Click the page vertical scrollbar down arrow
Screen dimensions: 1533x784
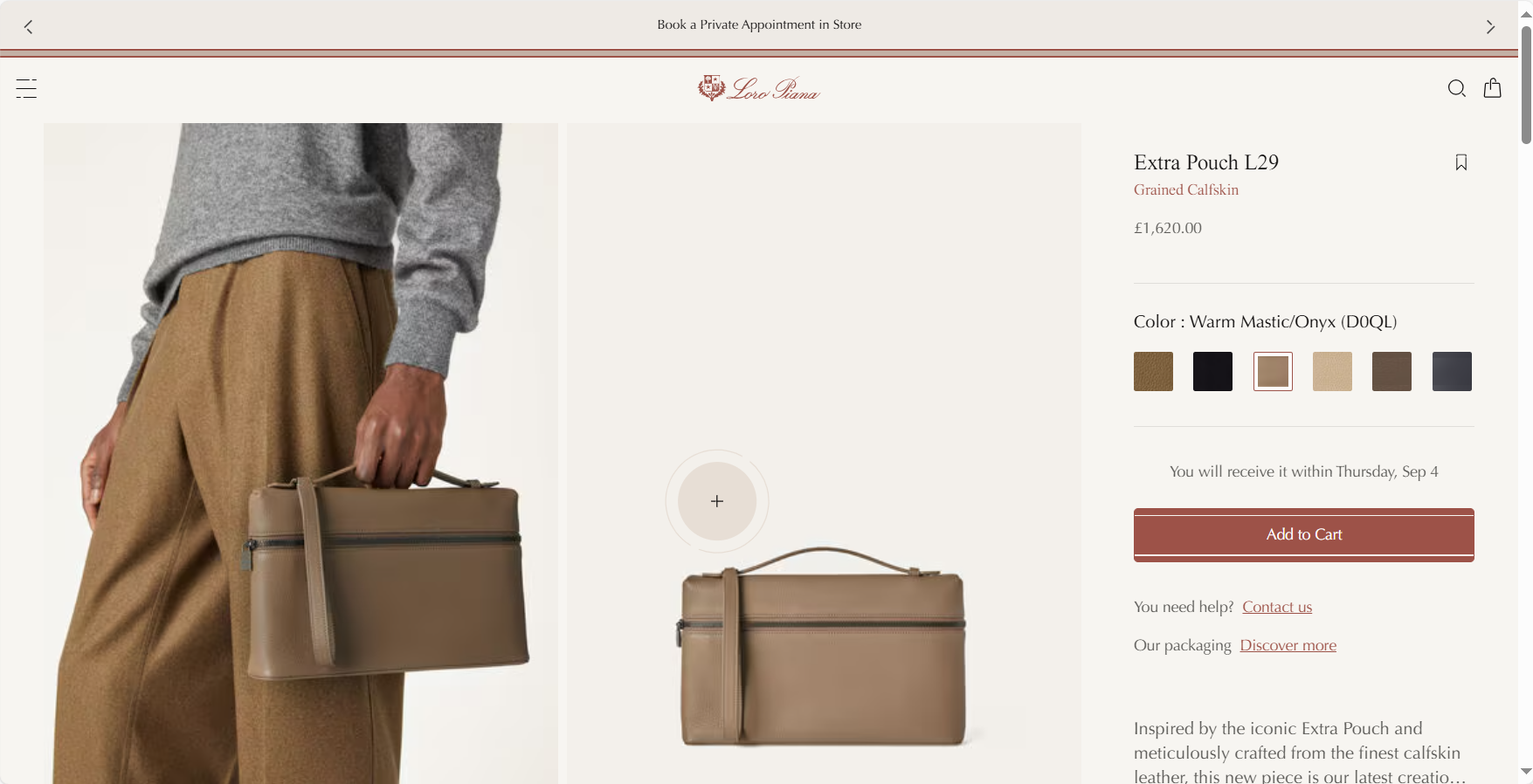(x=1526, y=771)
